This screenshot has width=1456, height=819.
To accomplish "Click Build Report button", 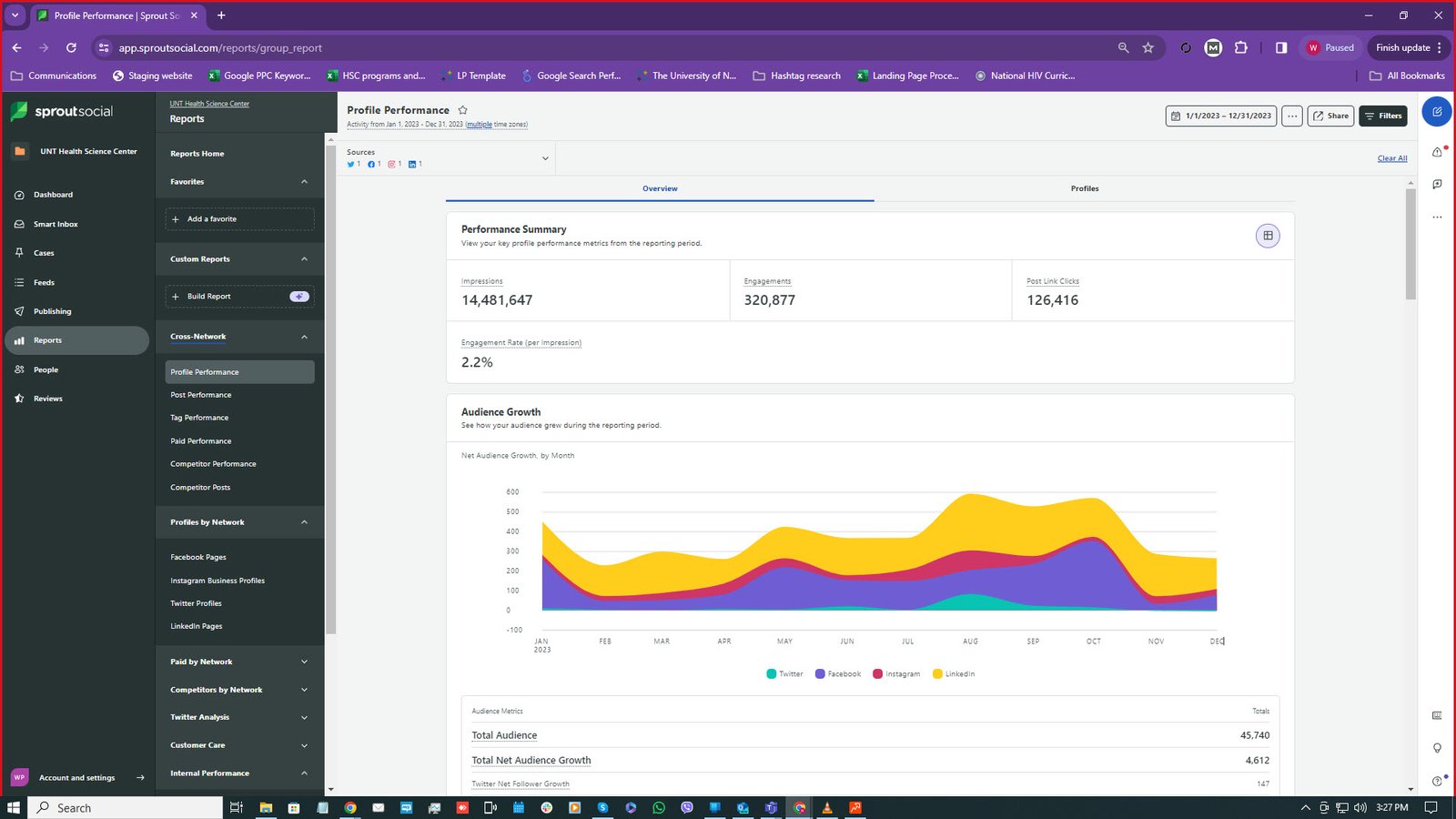I will (x=240, y=297).
